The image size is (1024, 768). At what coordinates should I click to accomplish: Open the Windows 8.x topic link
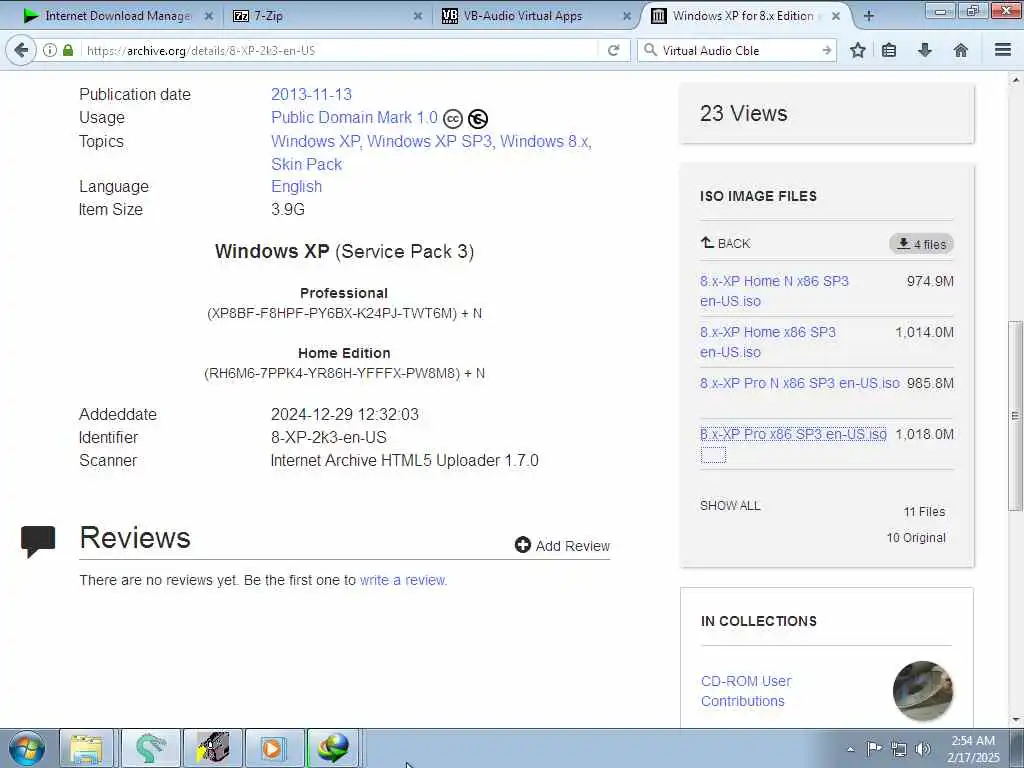tap(545, 141)
